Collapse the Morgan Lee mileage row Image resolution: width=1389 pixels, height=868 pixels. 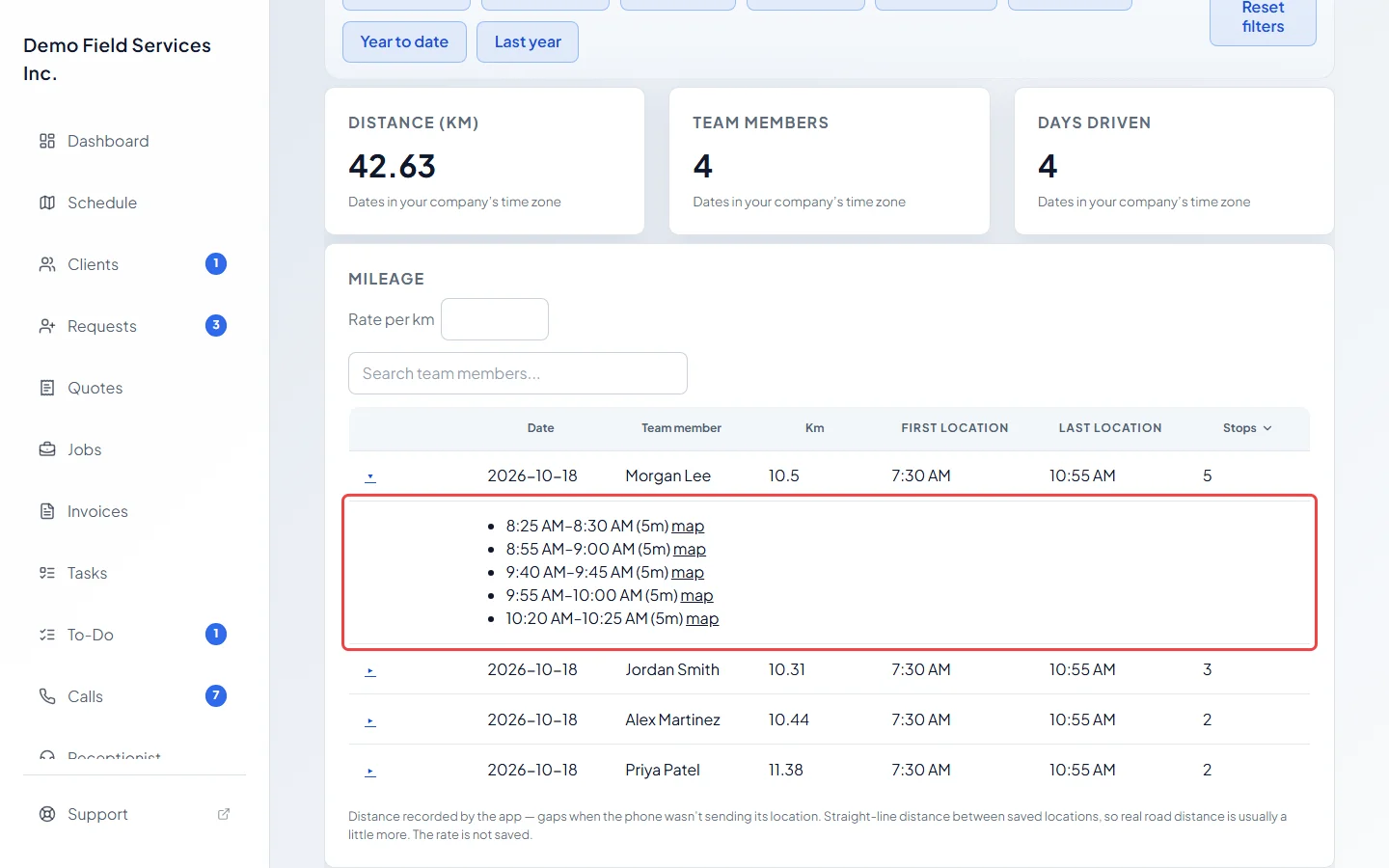pos(370,476)
